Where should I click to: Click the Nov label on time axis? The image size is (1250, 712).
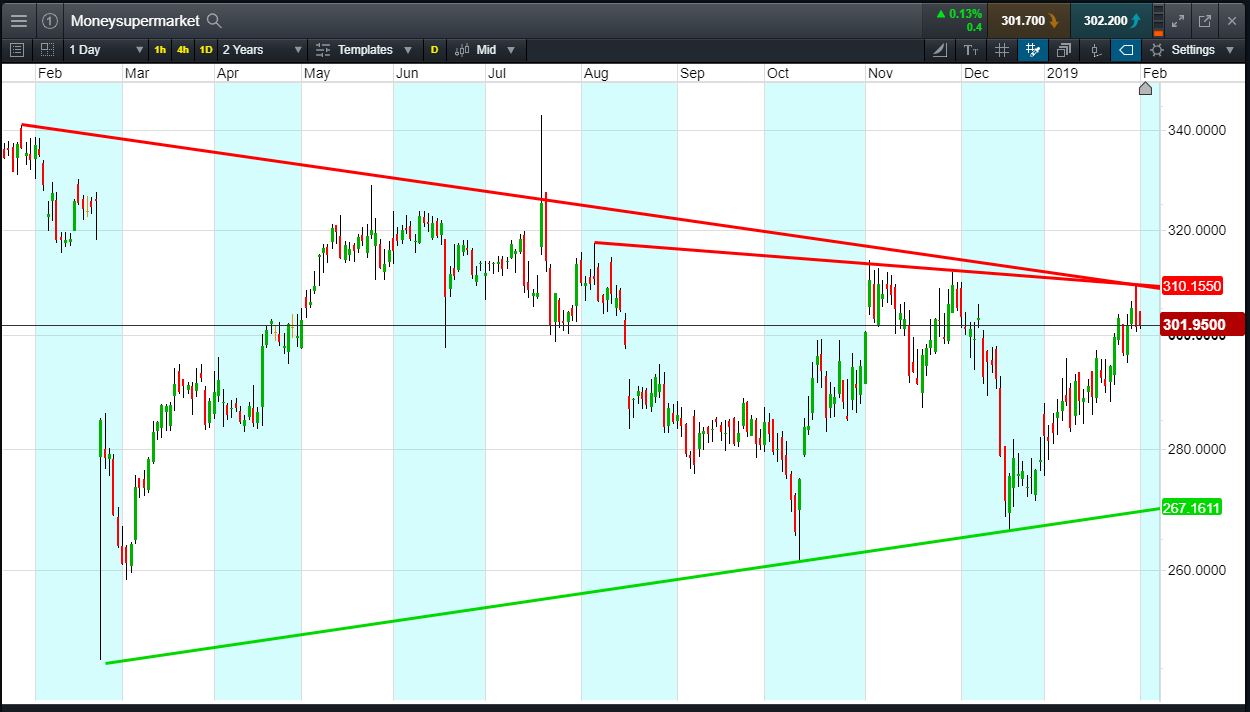pyautogui.click(x=880, y=73)
